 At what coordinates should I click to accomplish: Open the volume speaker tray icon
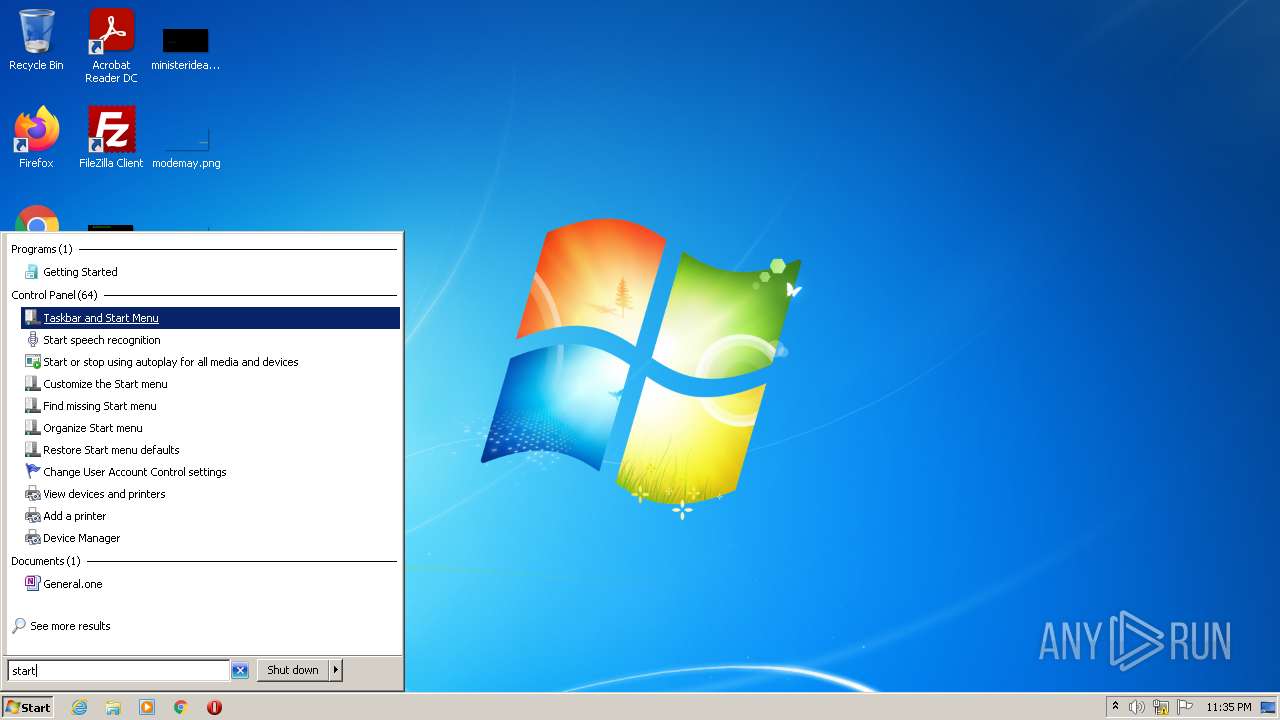(x=1137, y=707)
